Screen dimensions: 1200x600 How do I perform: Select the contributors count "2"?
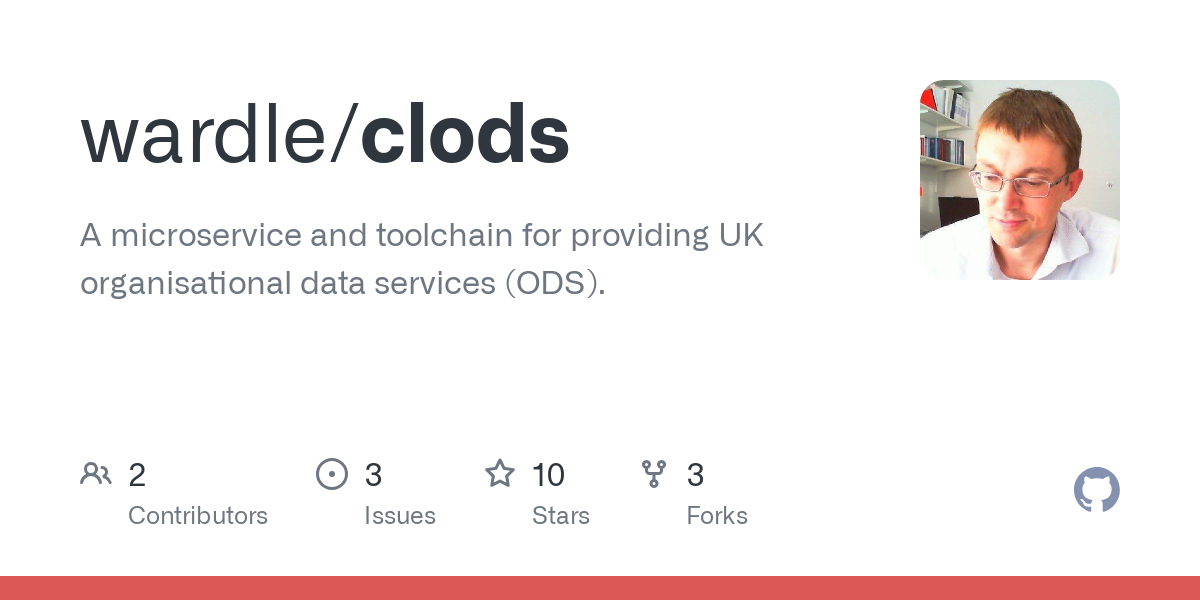137,475
